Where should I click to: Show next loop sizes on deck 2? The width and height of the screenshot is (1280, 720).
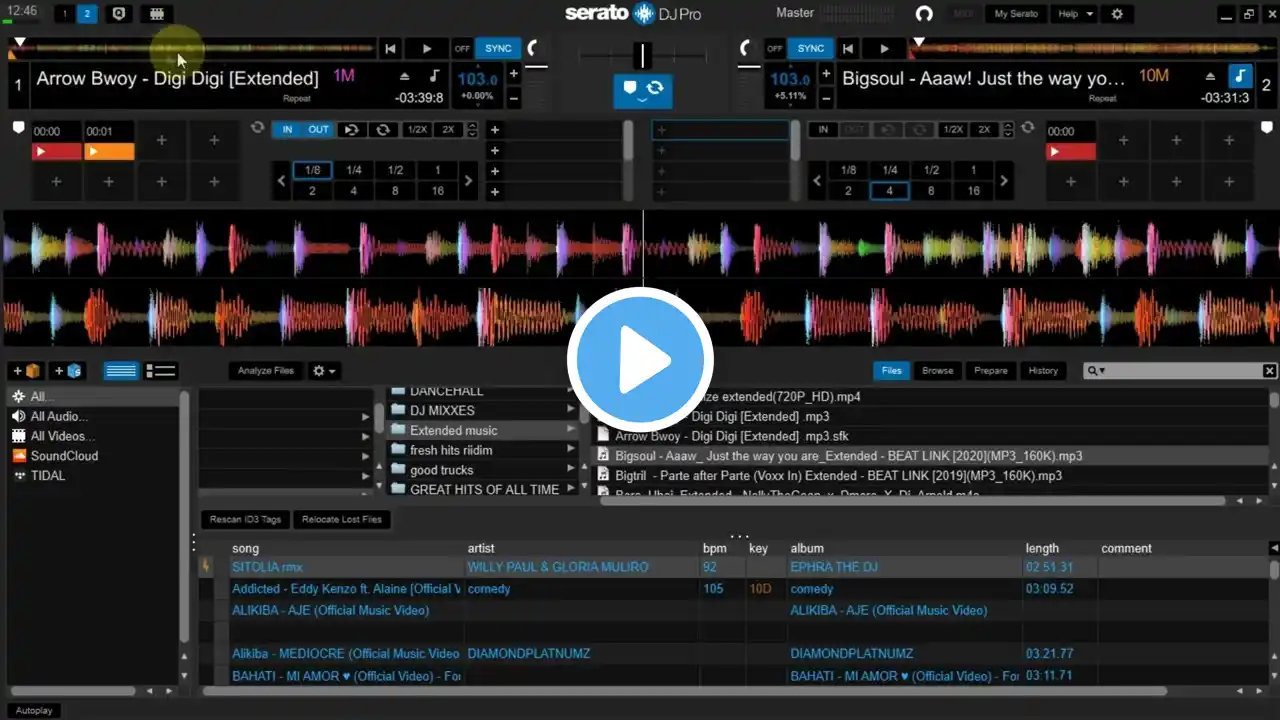coord(1004,181)
